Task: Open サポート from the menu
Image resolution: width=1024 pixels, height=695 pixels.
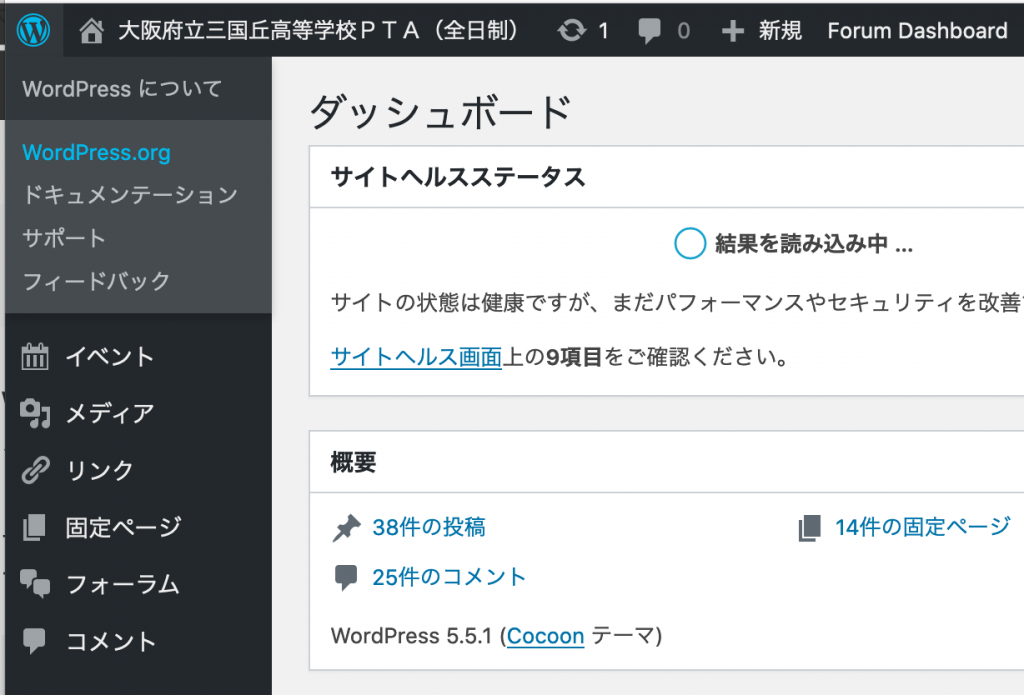Action: point(64,238)
